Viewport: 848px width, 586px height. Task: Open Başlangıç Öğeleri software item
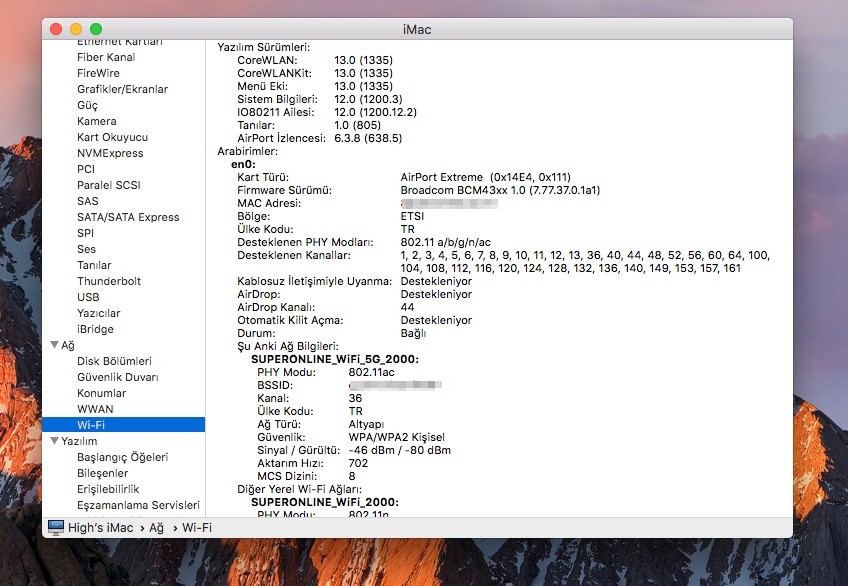tap(124, 457)
